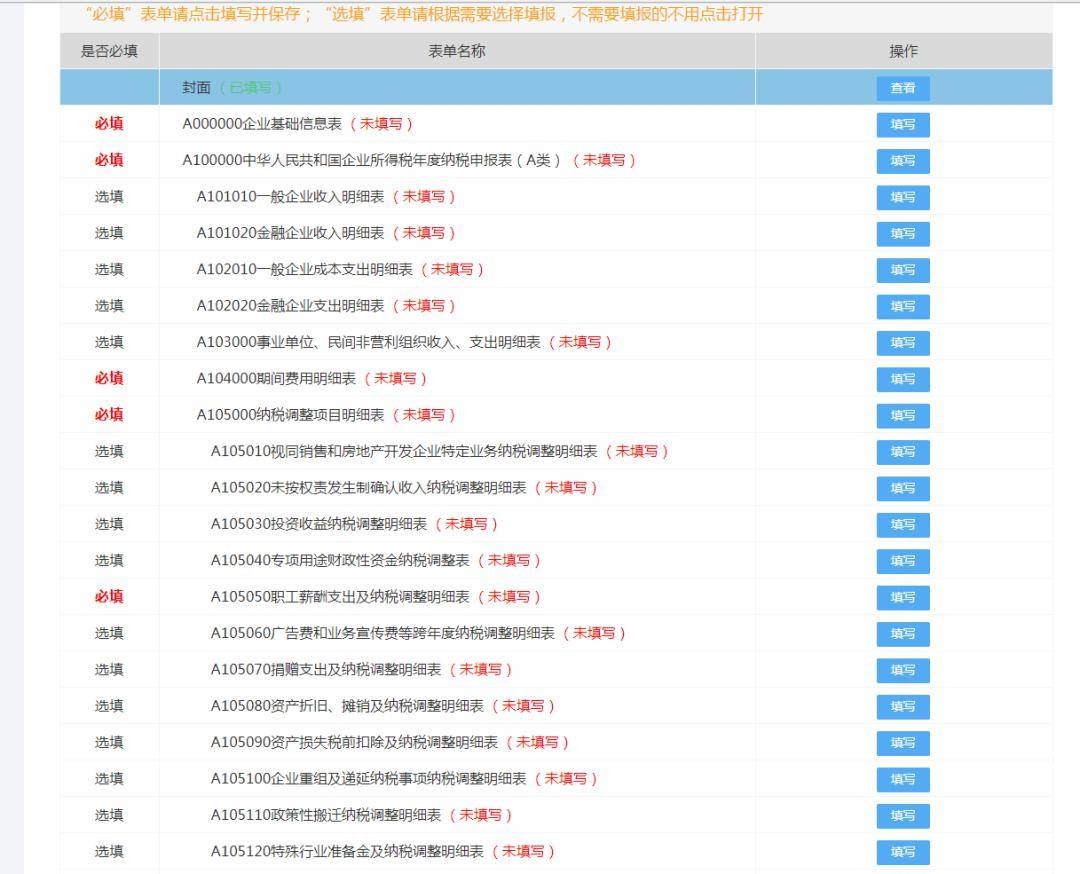Click 填写 for A102020金融企业支出明细表
This screenshot has height=874, width=1080.
pyautogui.click(x=903, y=306)
